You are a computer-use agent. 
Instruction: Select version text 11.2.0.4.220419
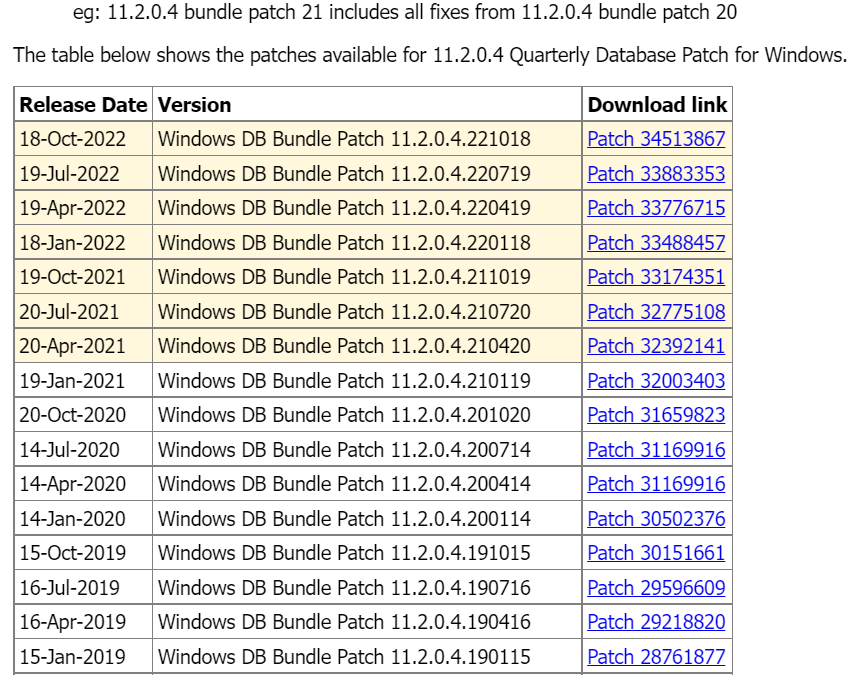[461, 208]
